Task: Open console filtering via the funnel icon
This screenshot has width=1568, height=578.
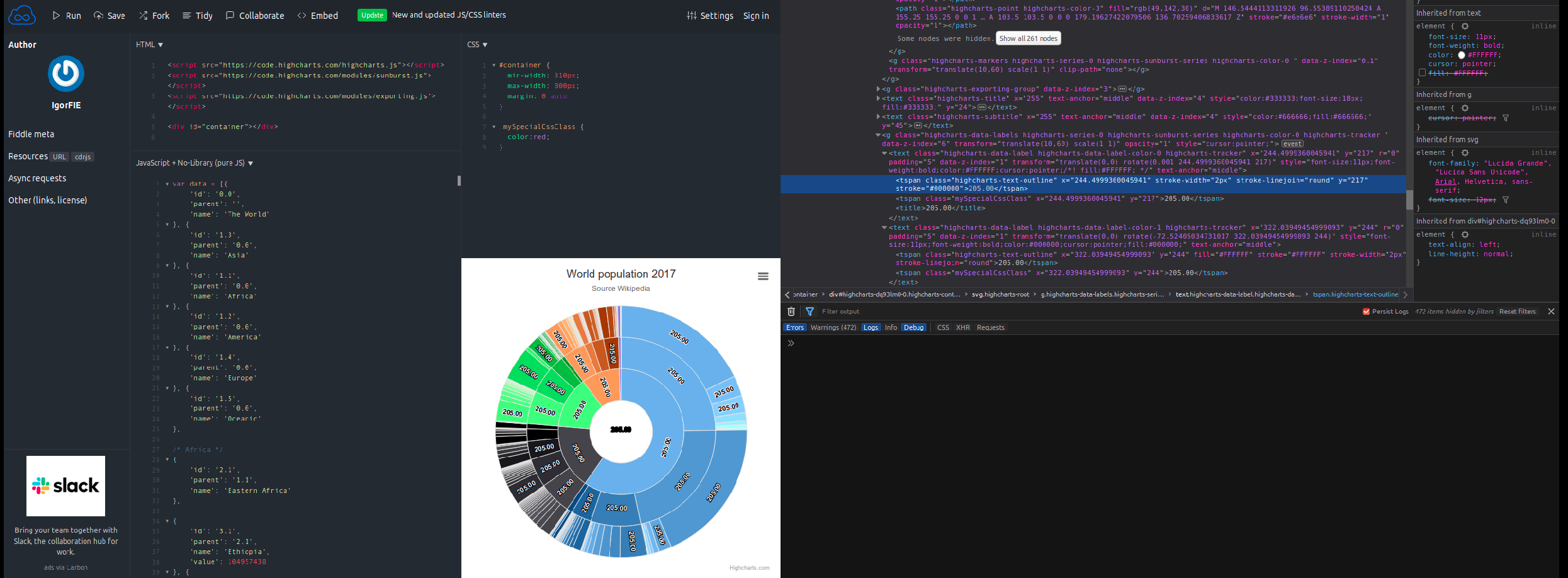Action: pos(809,311)
